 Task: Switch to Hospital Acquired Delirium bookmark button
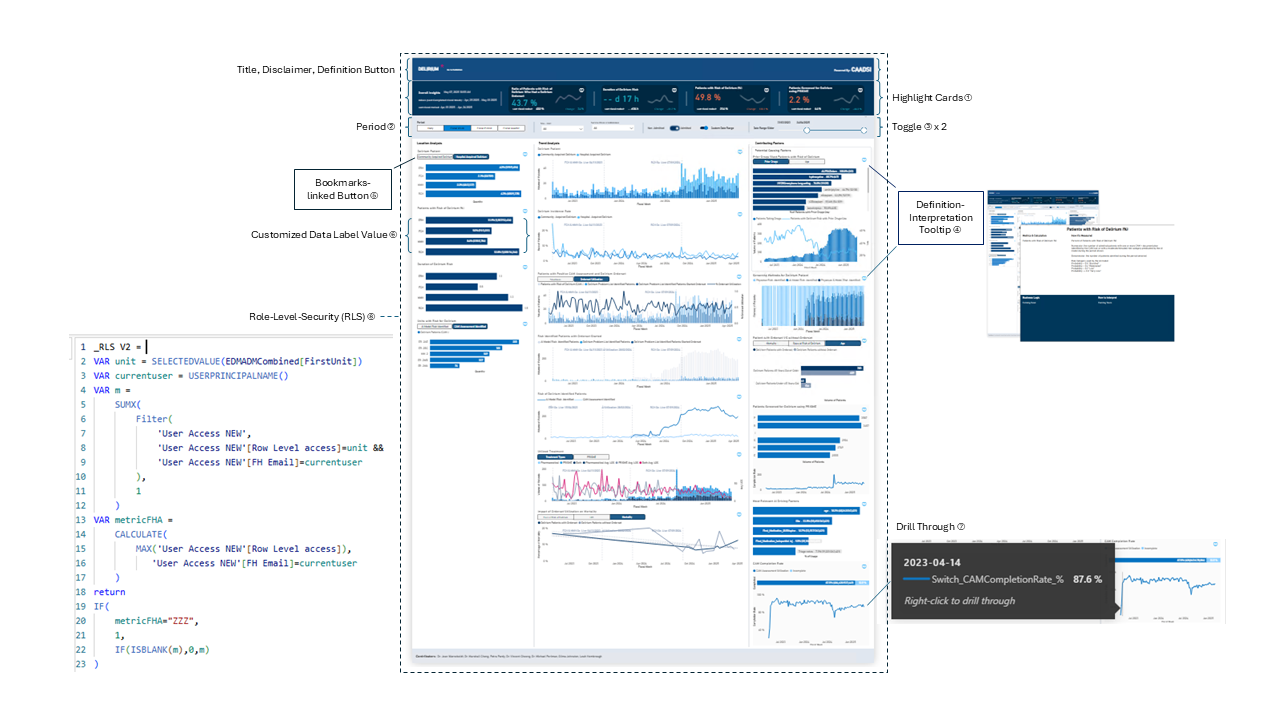pos(471,157)
